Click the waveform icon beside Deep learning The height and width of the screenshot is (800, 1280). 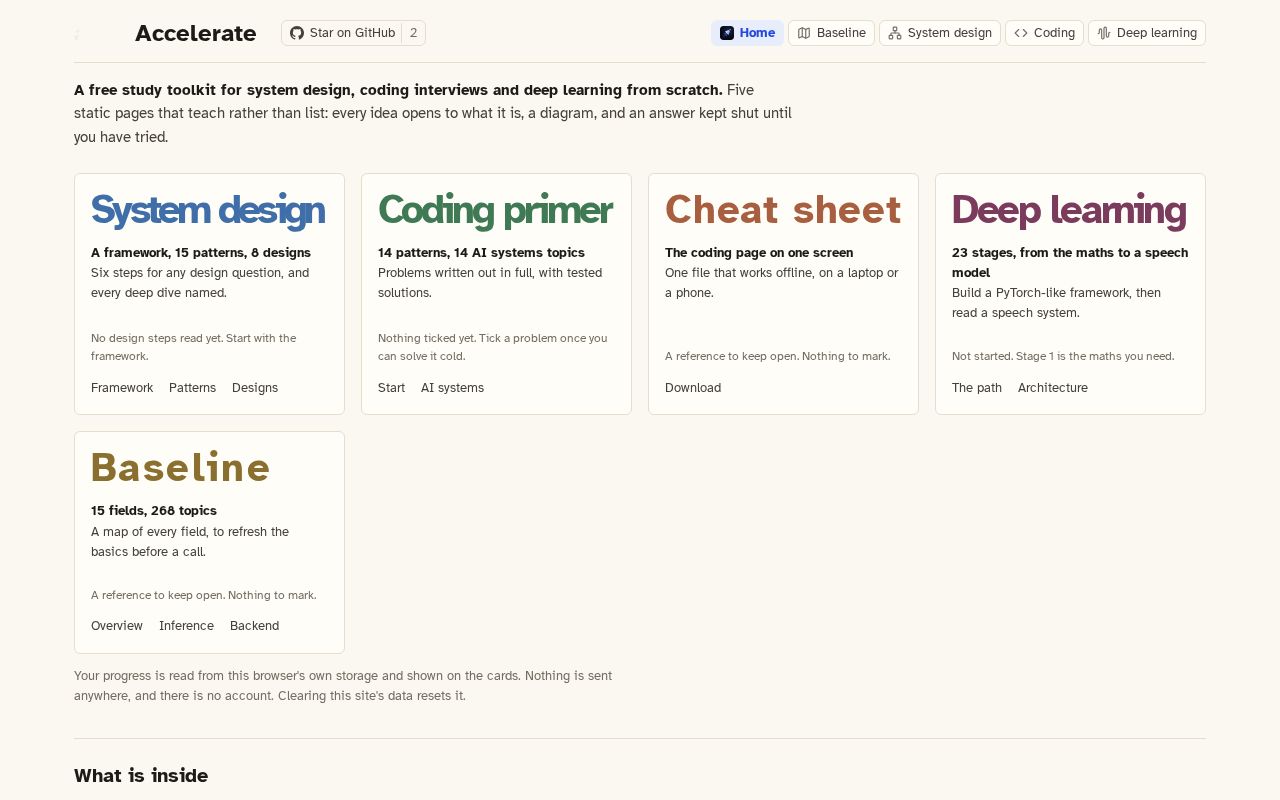[x=1104, y=33]
